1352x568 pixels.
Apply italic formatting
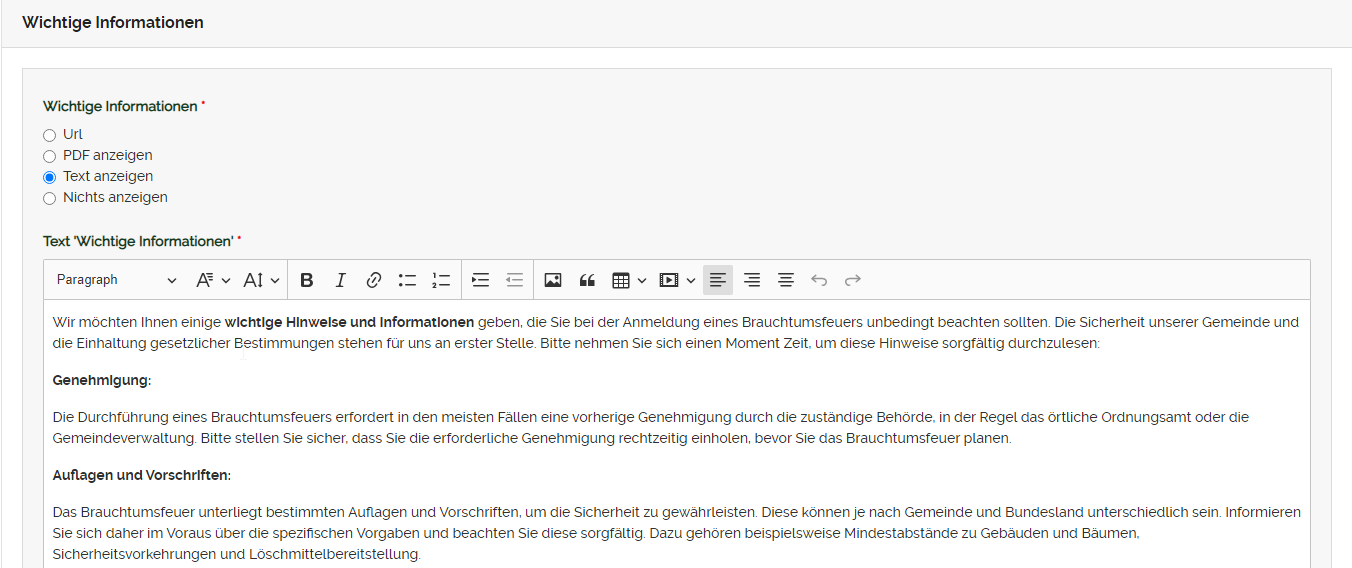click(x=340, y=281)
